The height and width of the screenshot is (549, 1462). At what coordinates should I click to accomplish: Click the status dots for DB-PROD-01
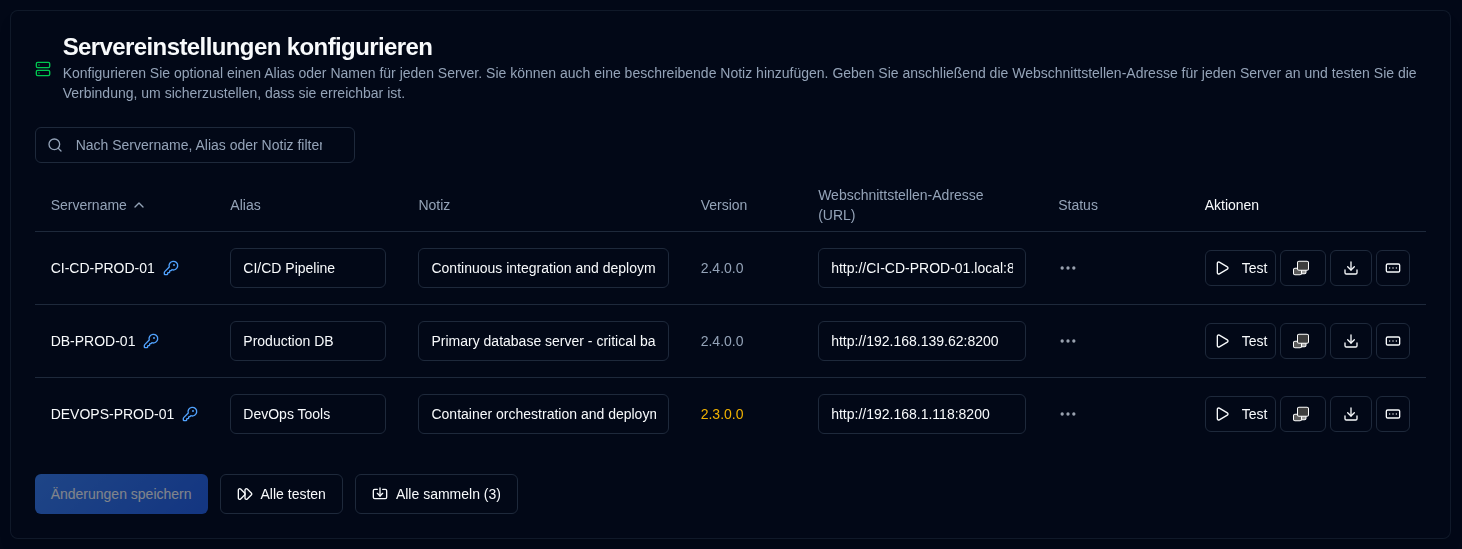pos(1068,341)
